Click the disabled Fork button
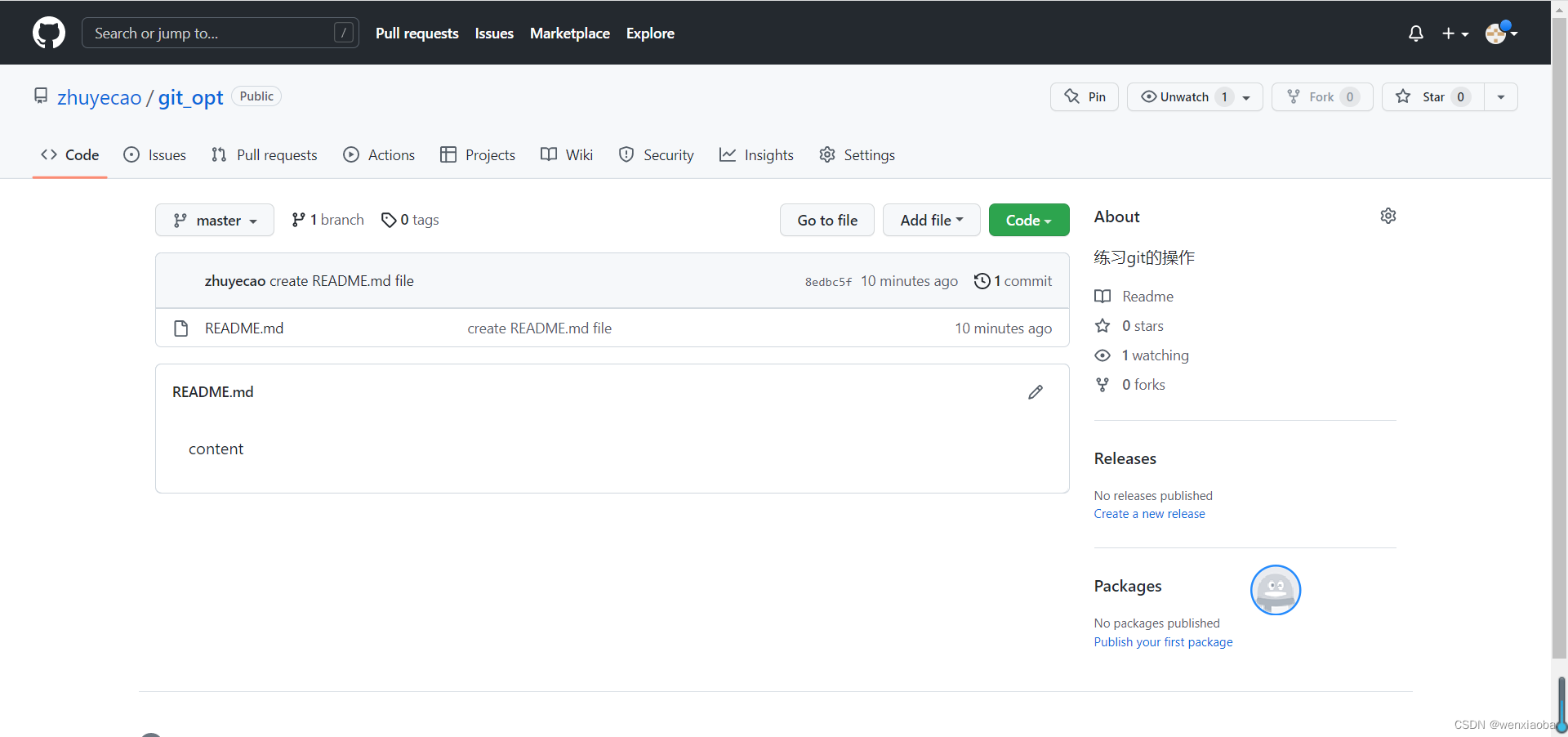 tap(1322, 96)
